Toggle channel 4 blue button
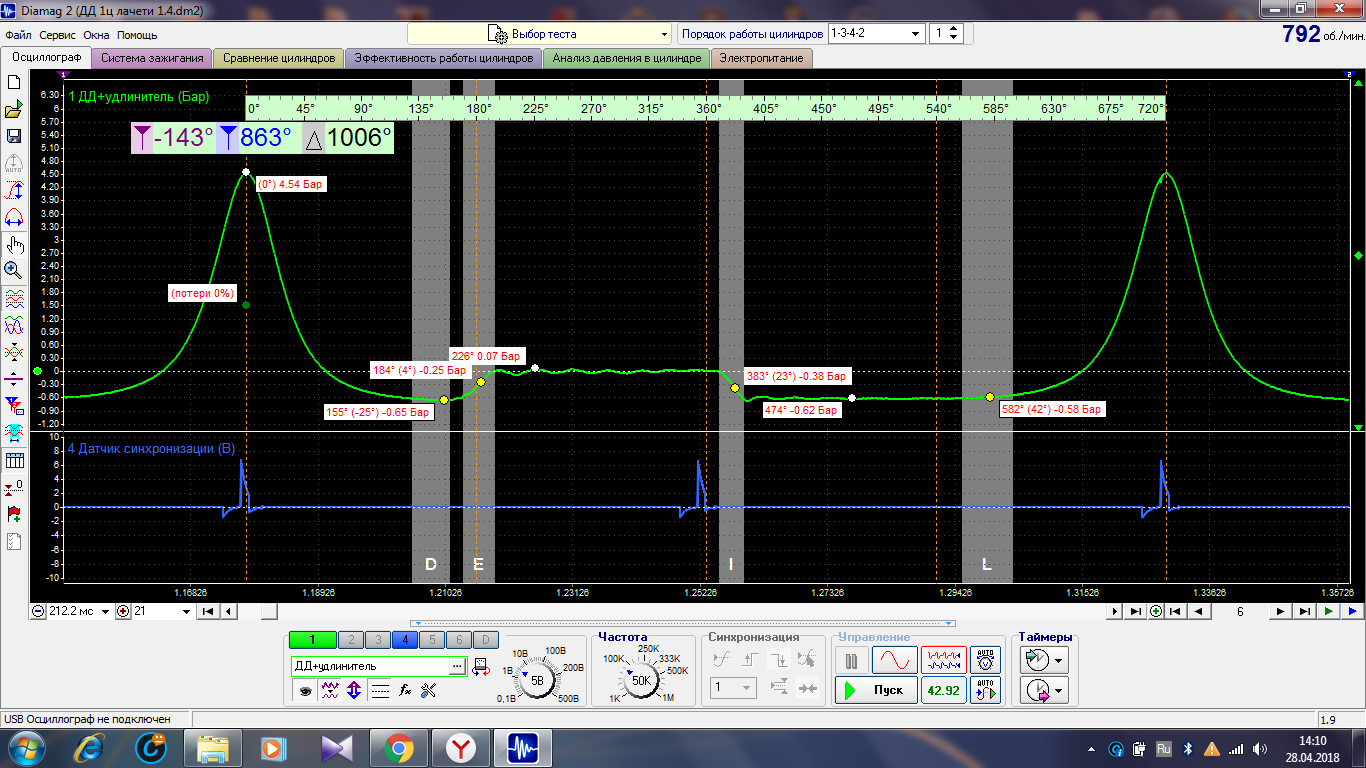This screenshot has height=768, width=1366. point(404,640)
